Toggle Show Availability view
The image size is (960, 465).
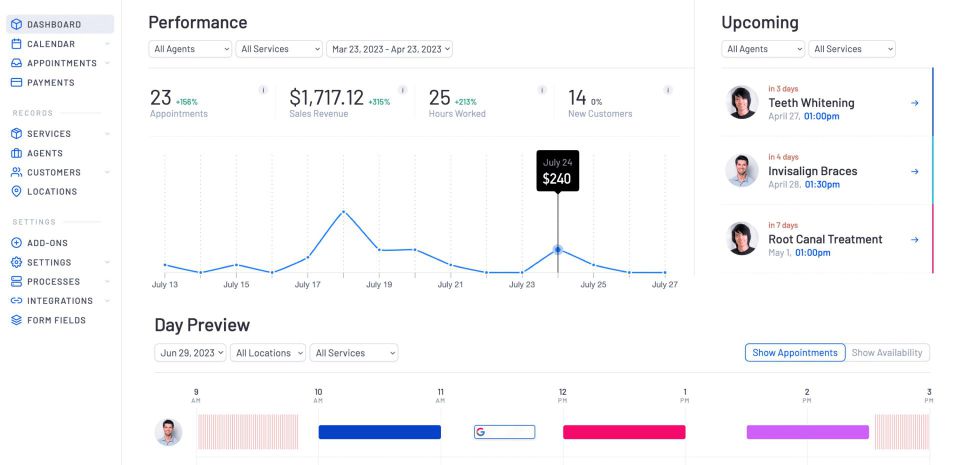coord(888,353)
